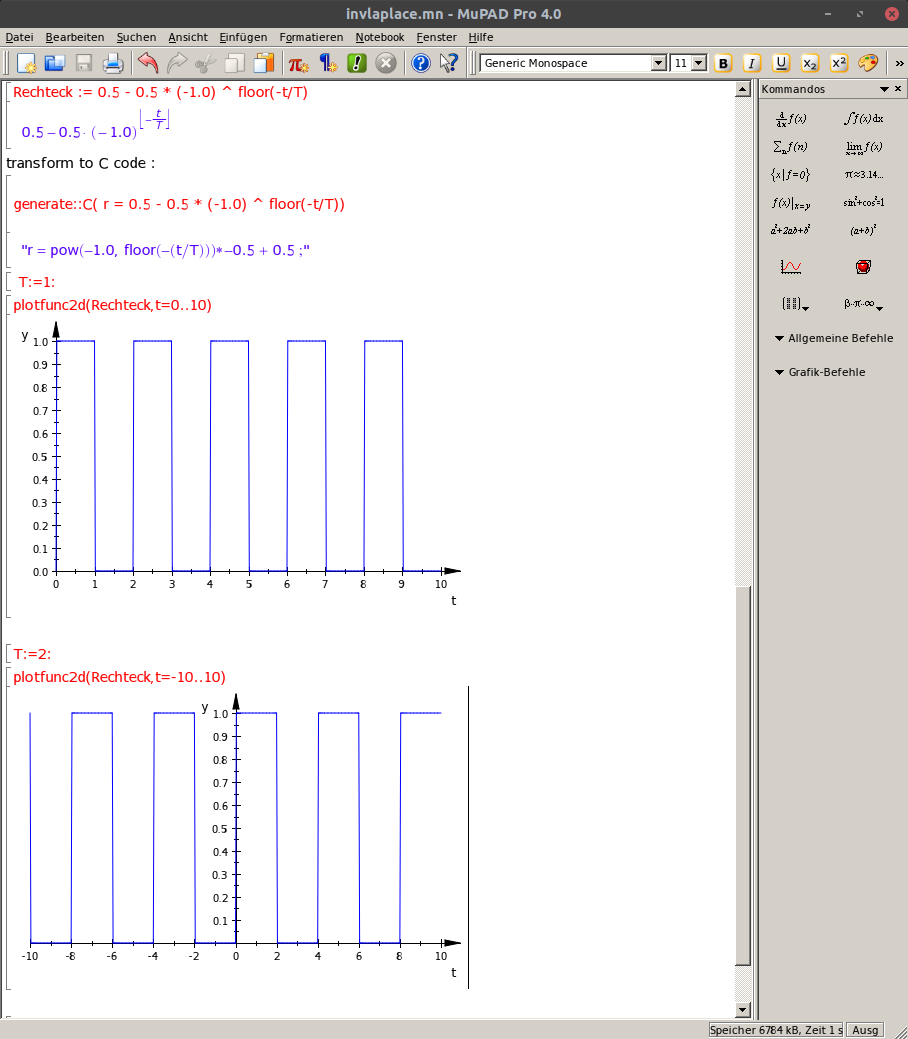Open the Generic Monospace font dropdown
Image resolution: width=908 pixels, height=1039 pixels.
coord(658,63)
